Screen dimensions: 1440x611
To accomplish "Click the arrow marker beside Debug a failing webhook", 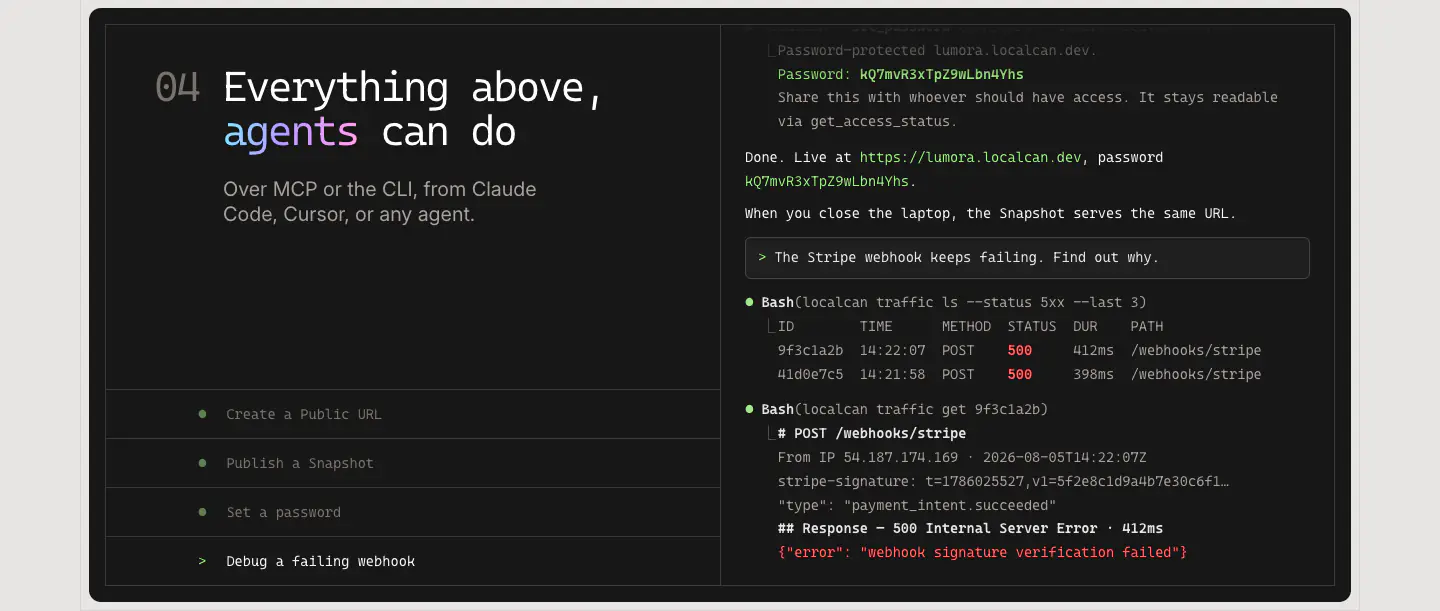I will 202,561.
